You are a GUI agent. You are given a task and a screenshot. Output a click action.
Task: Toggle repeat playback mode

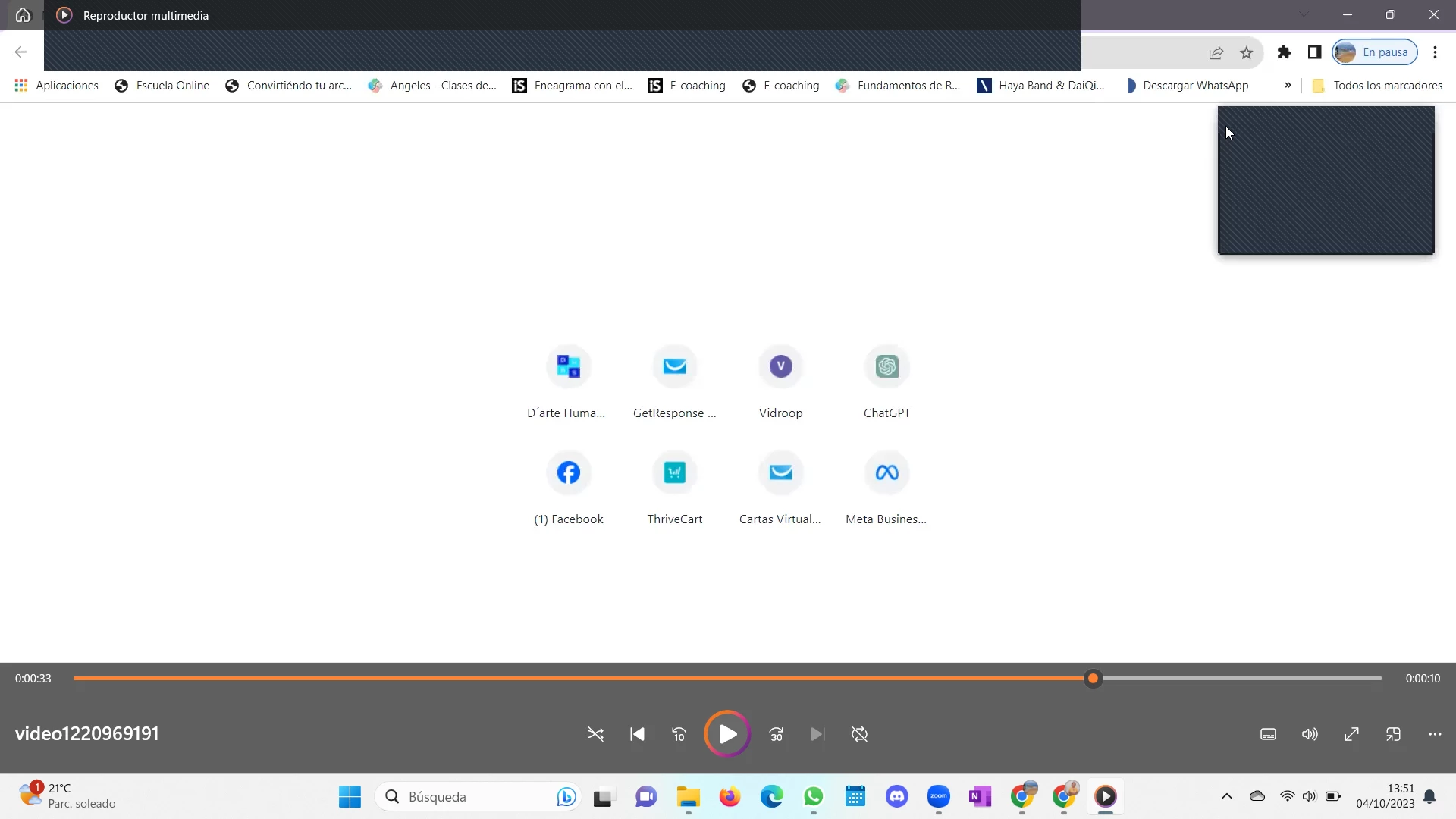click(859, 734)
